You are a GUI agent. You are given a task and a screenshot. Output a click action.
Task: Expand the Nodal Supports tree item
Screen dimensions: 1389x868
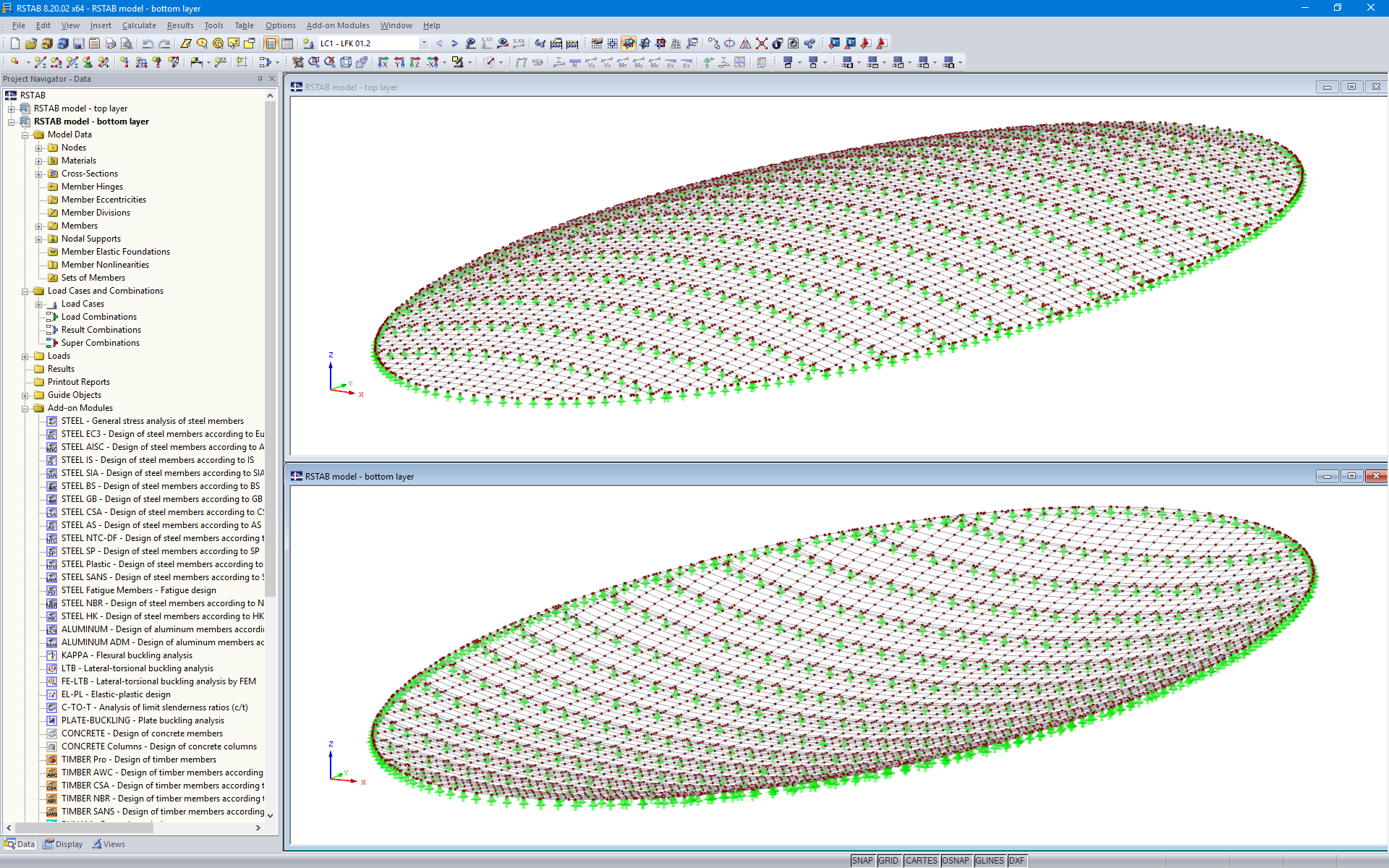click(39, 239)
